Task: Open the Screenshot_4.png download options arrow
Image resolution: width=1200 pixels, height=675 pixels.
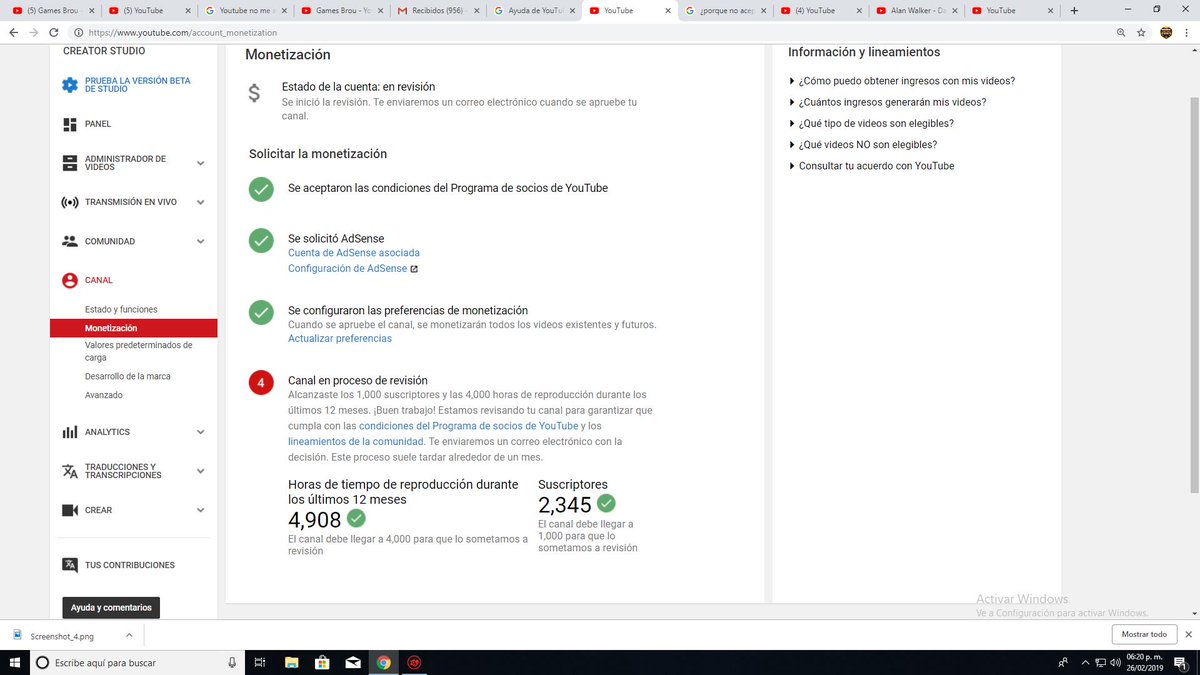Action: 129,635
